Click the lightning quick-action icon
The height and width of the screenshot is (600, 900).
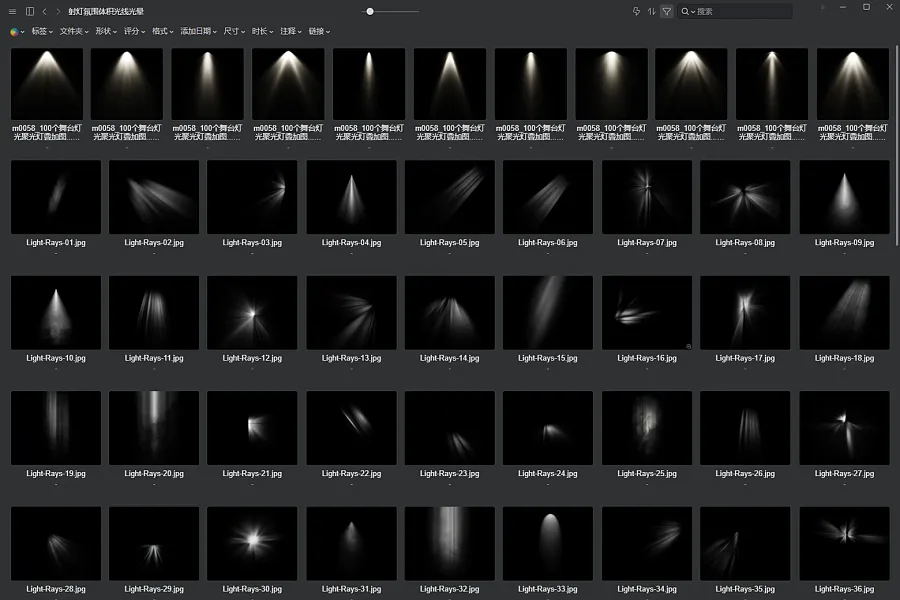point(636,11)
